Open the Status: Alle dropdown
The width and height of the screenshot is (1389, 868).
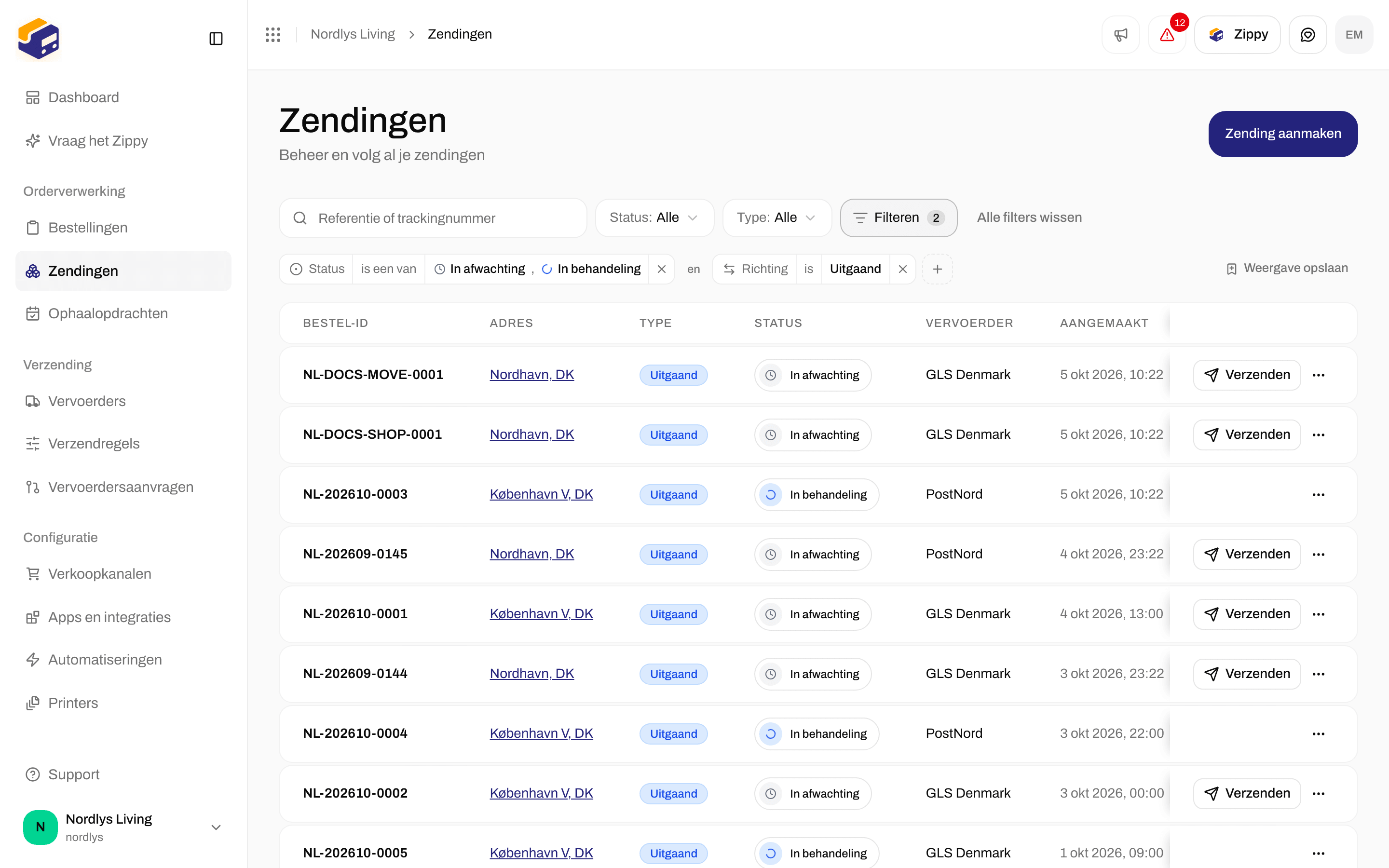(x=654, y=217)
